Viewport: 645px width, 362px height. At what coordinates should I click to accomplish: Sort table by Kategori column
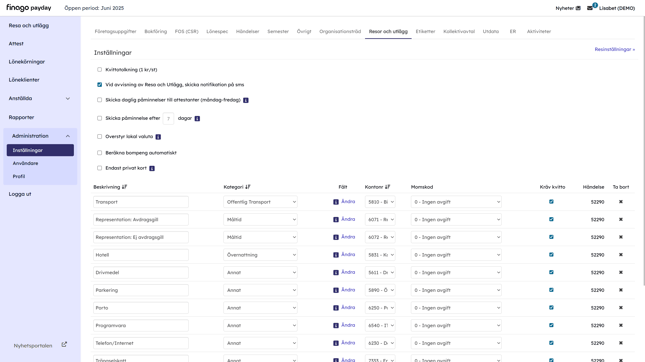coord(248,187)
